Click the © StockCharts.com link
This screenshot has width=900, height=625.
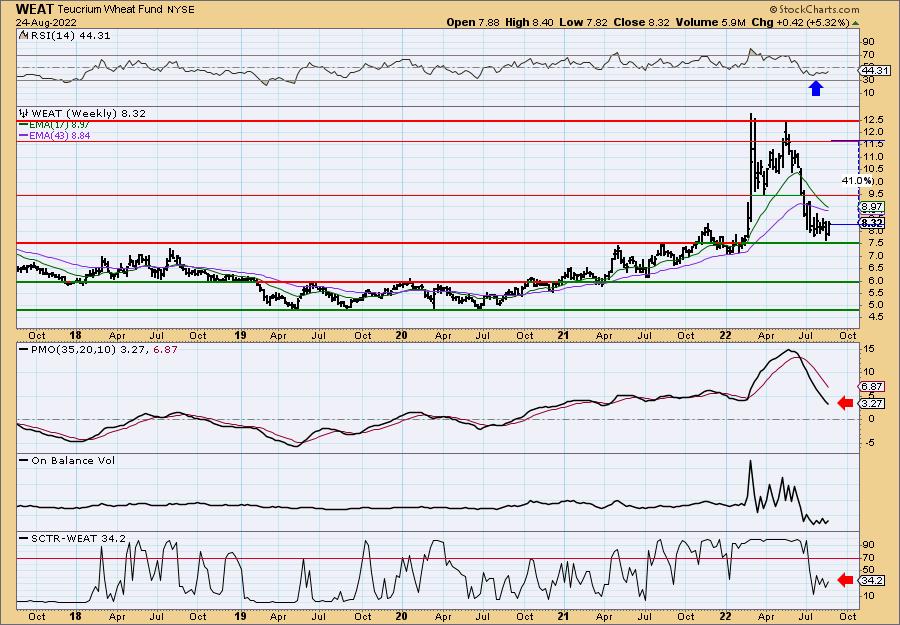[814, 9]
